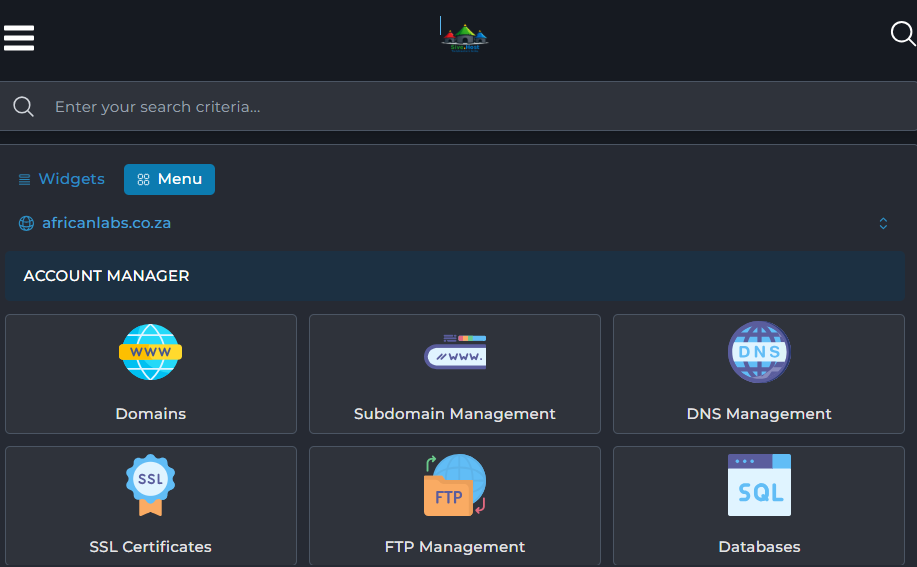Click the magnifier search icon in header

902,33
